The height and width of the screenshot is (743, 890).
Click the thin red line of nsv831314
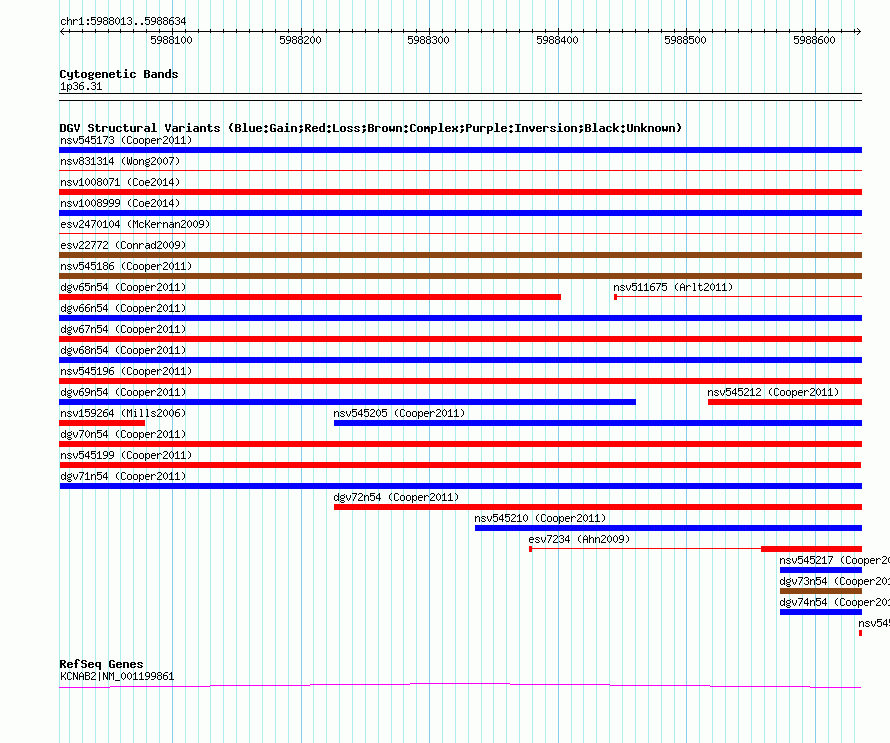[x=460, y=170]
